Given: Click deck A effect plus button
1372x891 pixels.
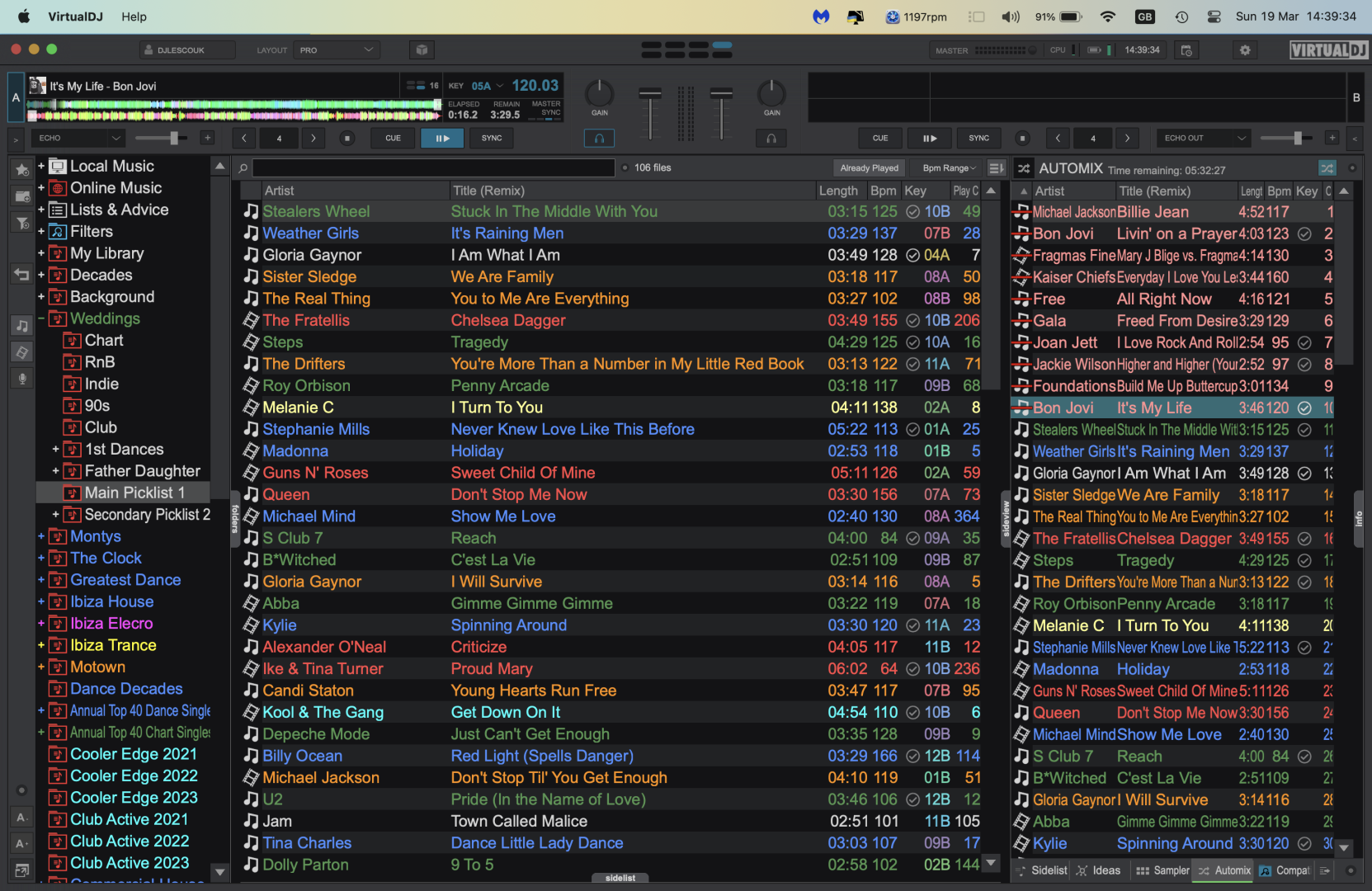Looking at the screenshot, I should tap(207, 138).
